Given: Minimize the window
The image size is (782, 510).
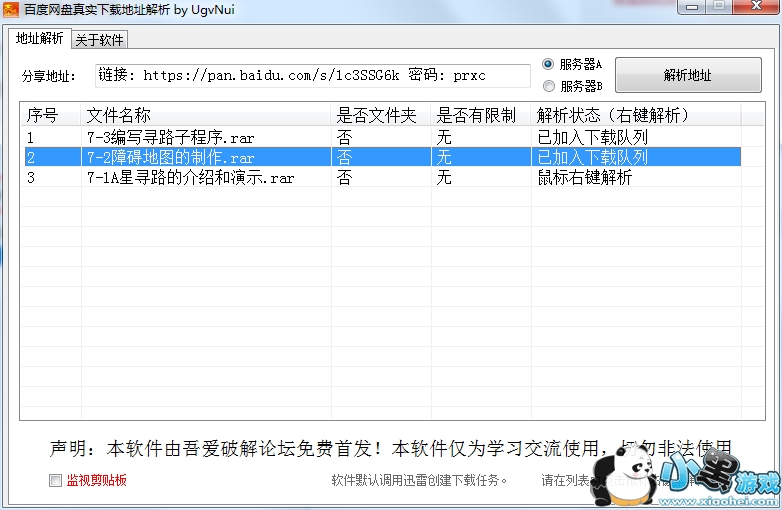Looking at the screenshot, I should [692, 6].
